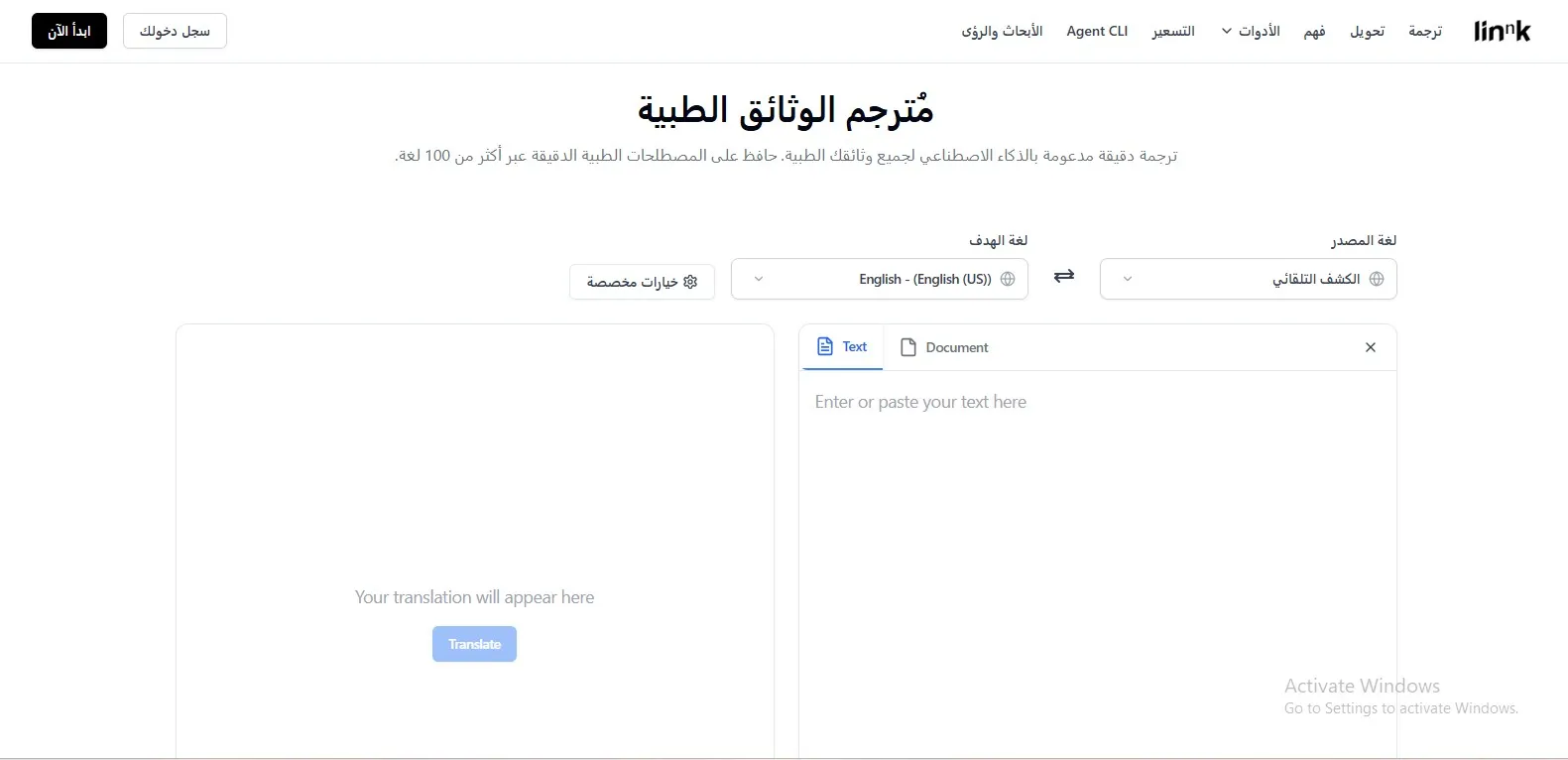This screenshot has height=760, width=1568.
Task: Open the الكشف التلقائي source language dropdown
Action: [1248, 279]
